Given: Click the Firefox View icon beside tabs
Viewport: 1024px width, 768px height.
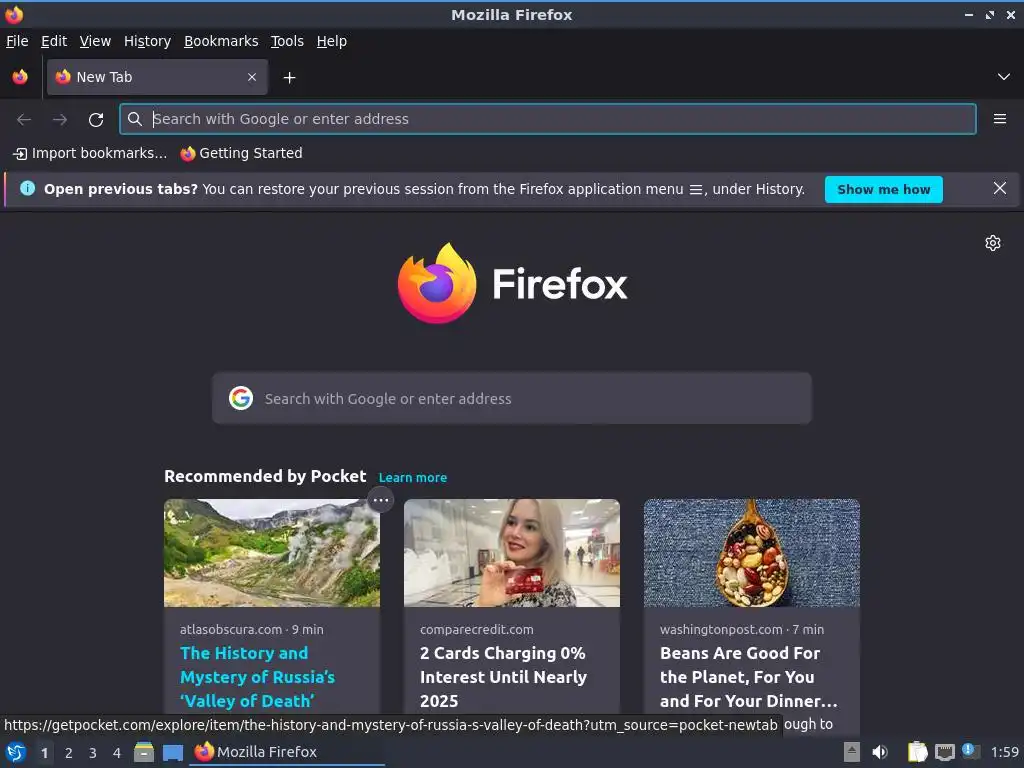Looking at the screenshot, I should 20,77.
